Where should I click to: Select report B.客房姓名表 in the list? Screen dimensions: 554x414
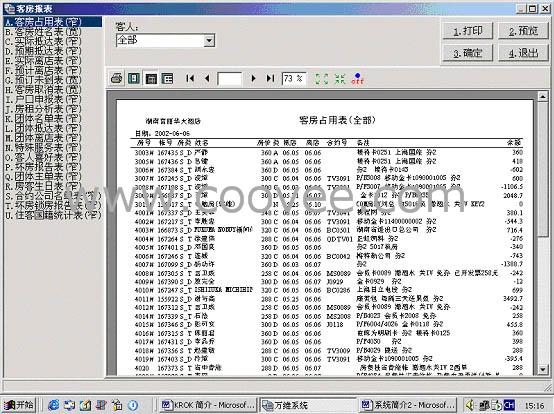[x=43, y=32]
